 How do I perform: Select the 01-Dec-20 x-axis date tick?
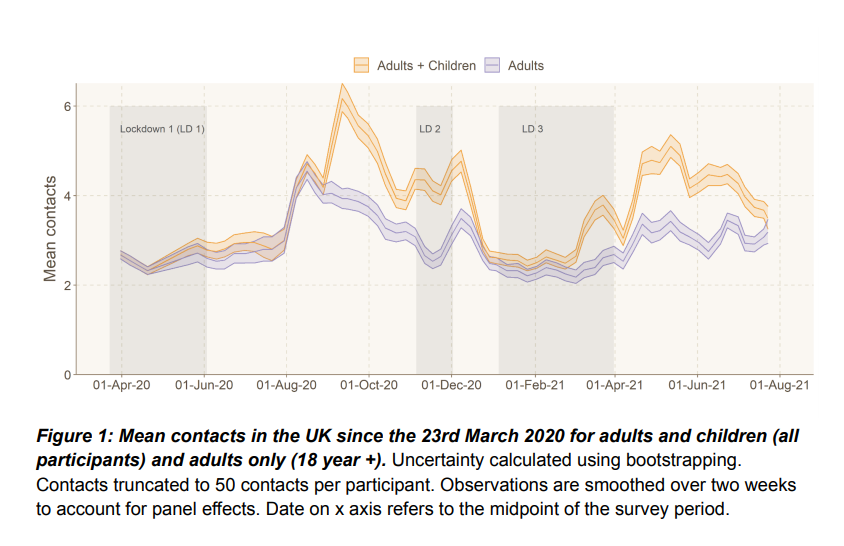coord(451,384)
